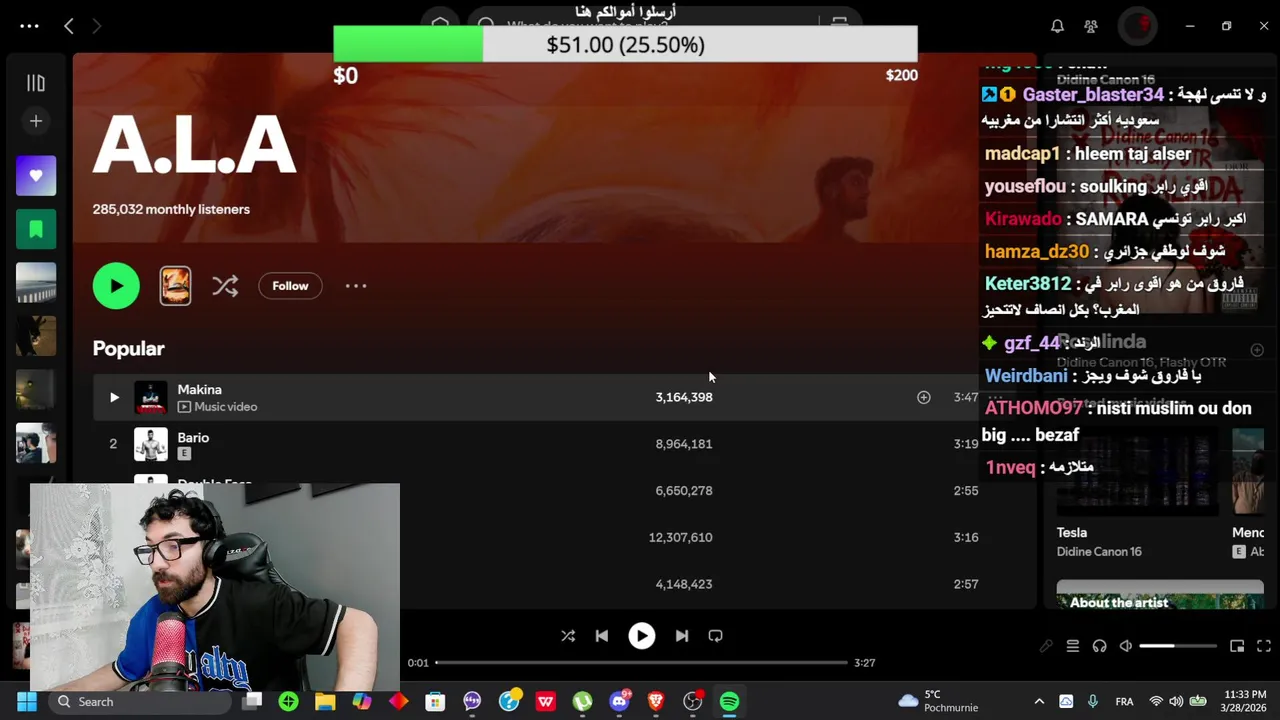Open Your Library sidebar icon
The height and width of the screenshot is (720, 1280).
tap(36, 83)
